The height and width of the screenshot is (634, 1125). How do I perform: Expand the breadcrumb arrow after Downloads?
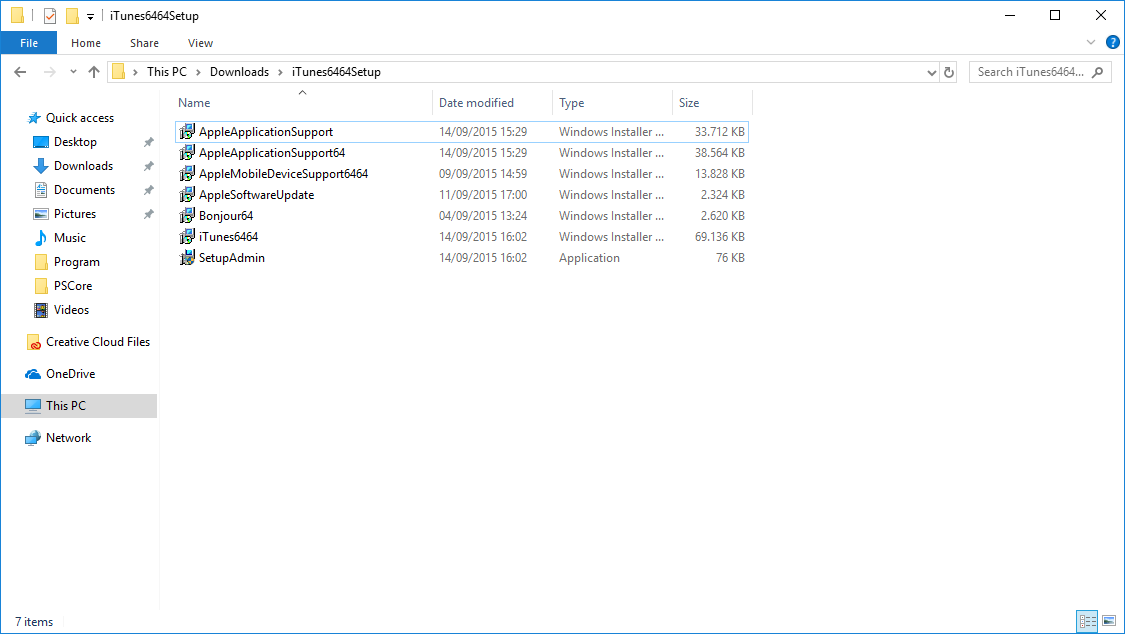pos(280,72)
